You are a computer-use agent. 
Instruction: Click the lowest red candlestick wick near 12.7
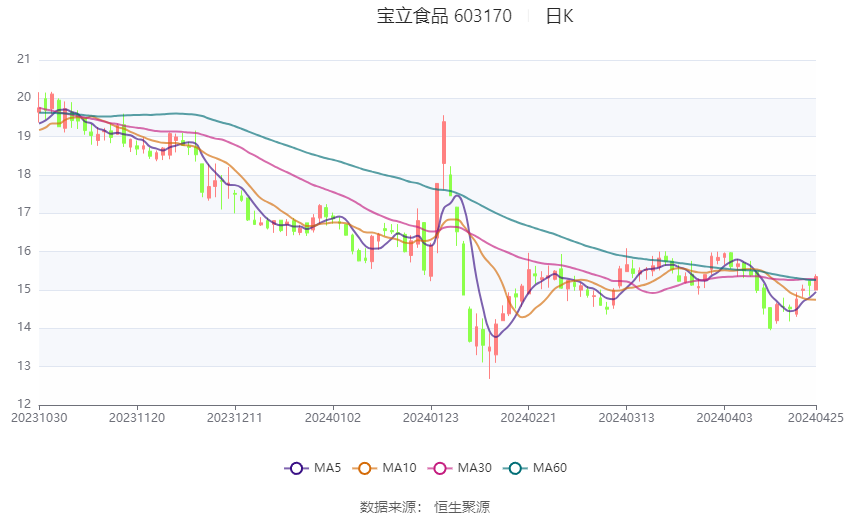[x=490, y=358]
